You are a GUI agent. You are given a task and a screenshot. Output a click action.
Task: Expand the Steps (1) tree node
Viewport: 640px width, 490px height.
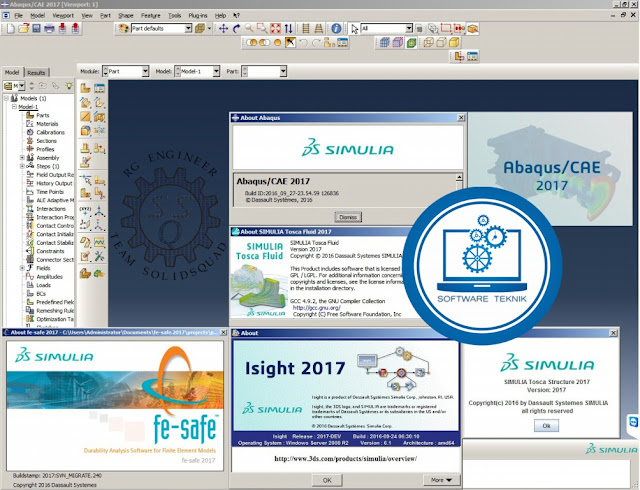pos(23,166)
